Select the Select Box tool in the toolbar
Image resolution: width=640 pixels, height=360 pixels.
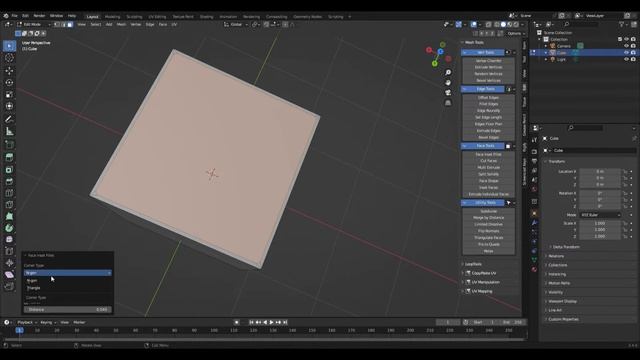9,46
